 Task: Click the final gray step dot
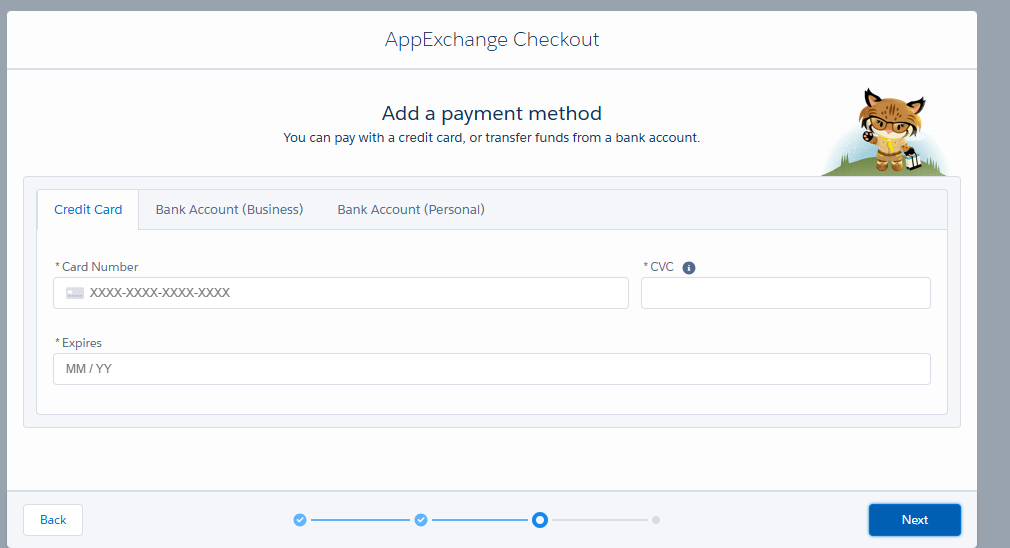point(656,520)
